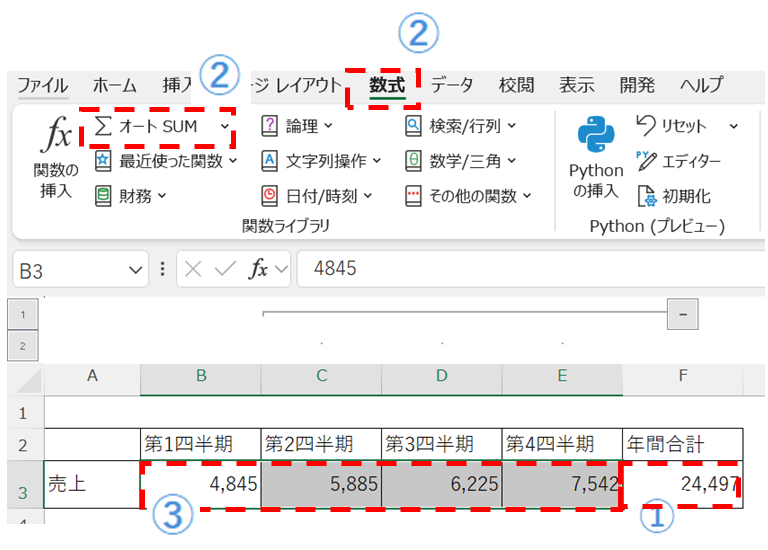Expand the オート SUM dropdown arrow

point(224,126)
